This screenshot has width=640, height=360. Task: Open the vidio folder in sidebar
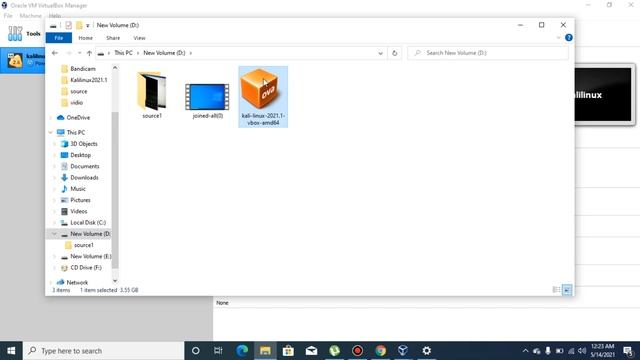click(76, 102)
